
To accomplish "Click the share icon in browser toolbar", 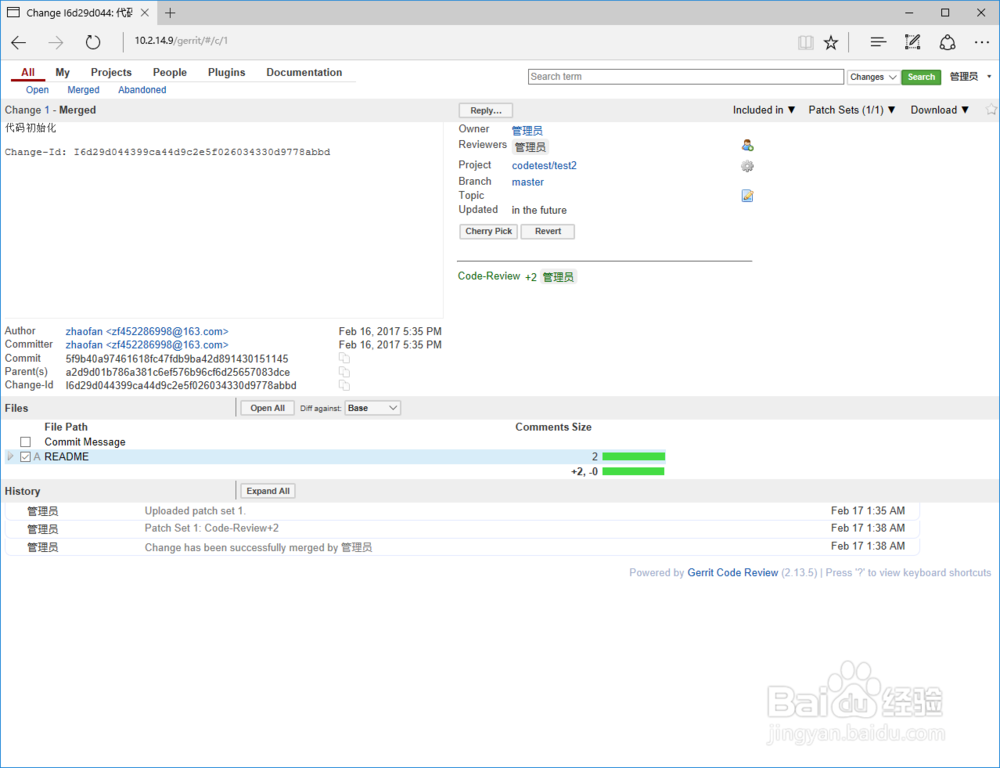I will tap(948, 42).
